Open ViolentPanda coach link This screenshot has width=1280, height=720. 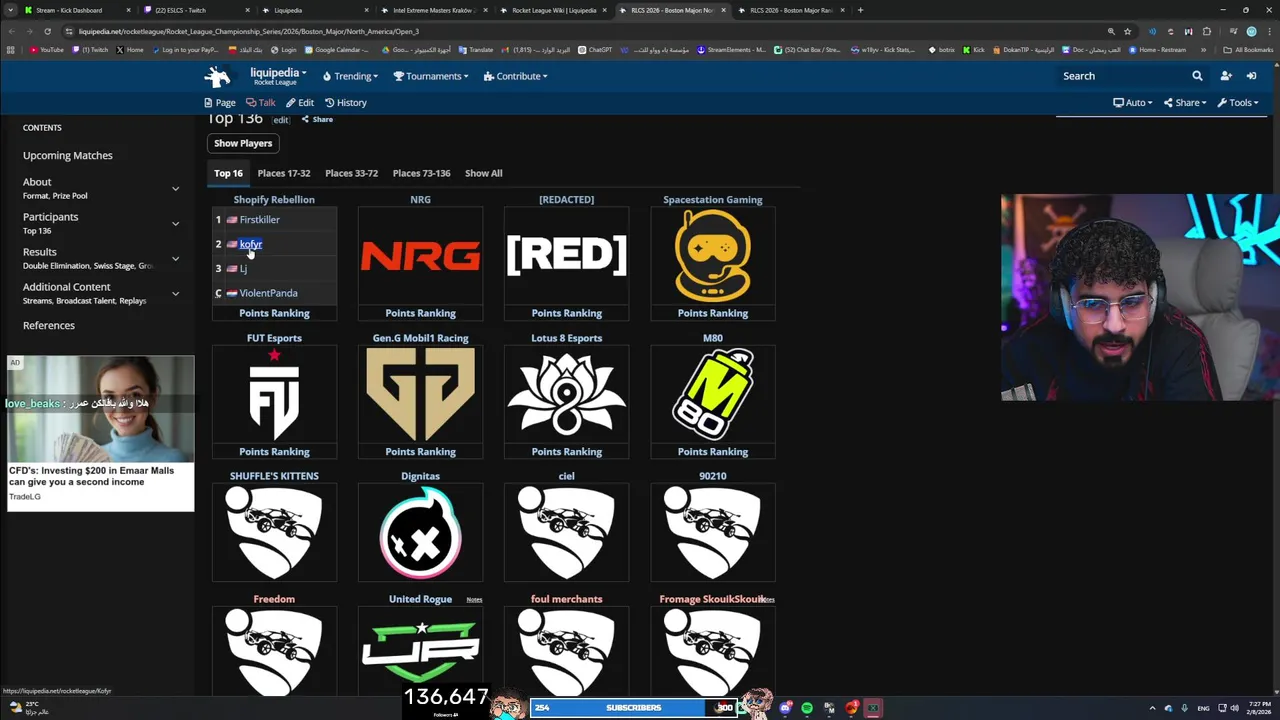coord(268,293)
